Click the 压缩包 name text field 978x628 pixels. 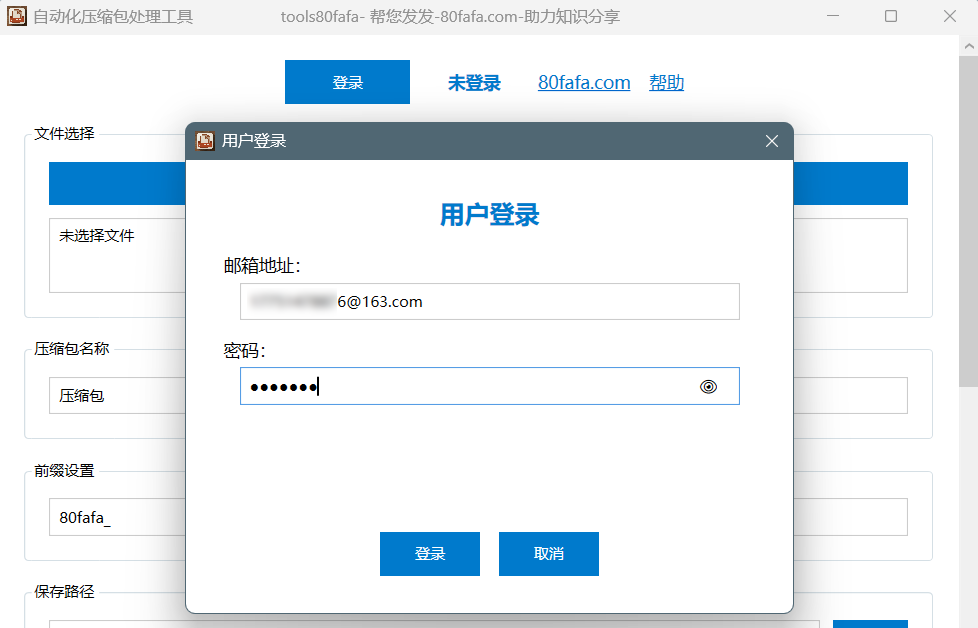point(115,396)
